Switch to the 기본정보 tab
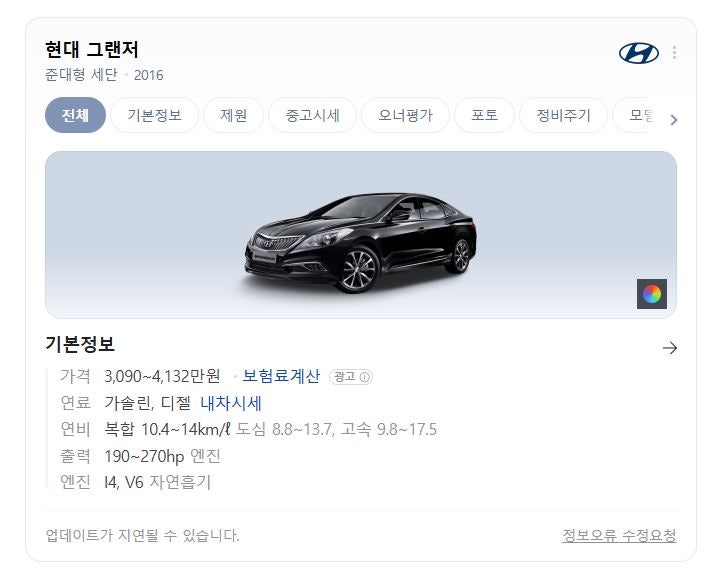Viewport: 710px width, 580px height. (154, 115)
